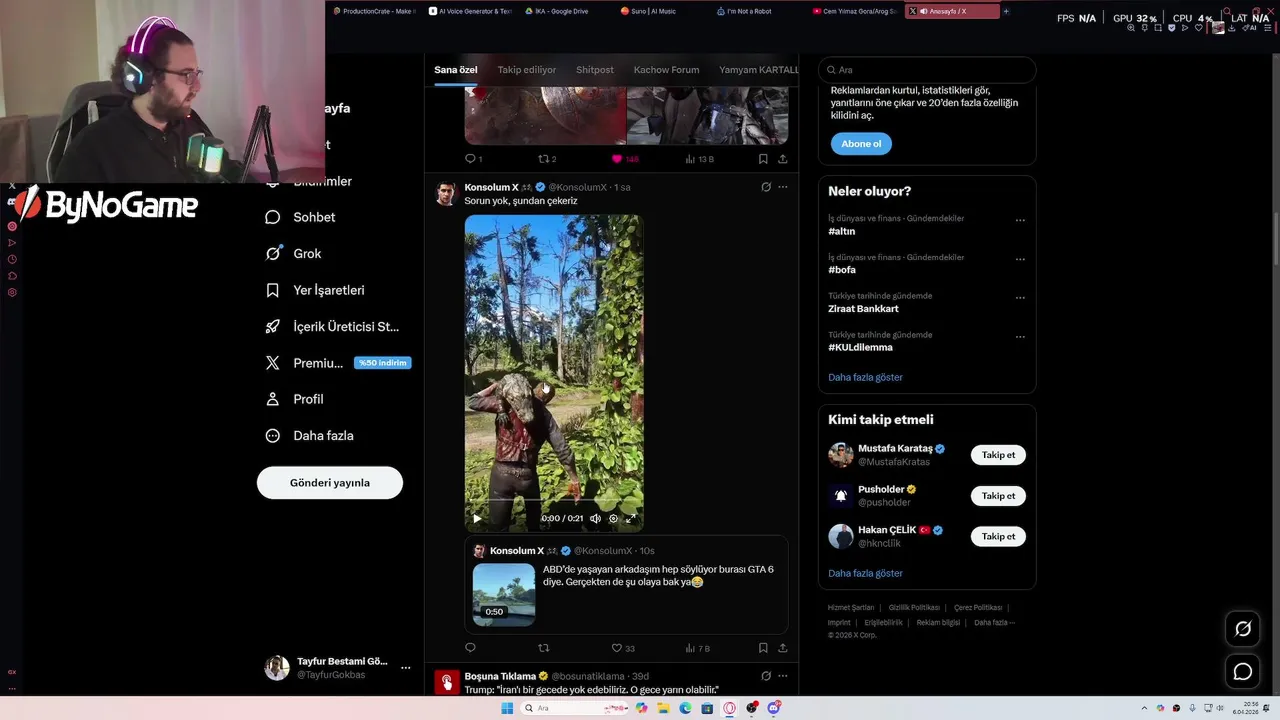Select the Sana özel tab
The height and width of the screenshot is (720, 1280).
[x=456, y=70]
